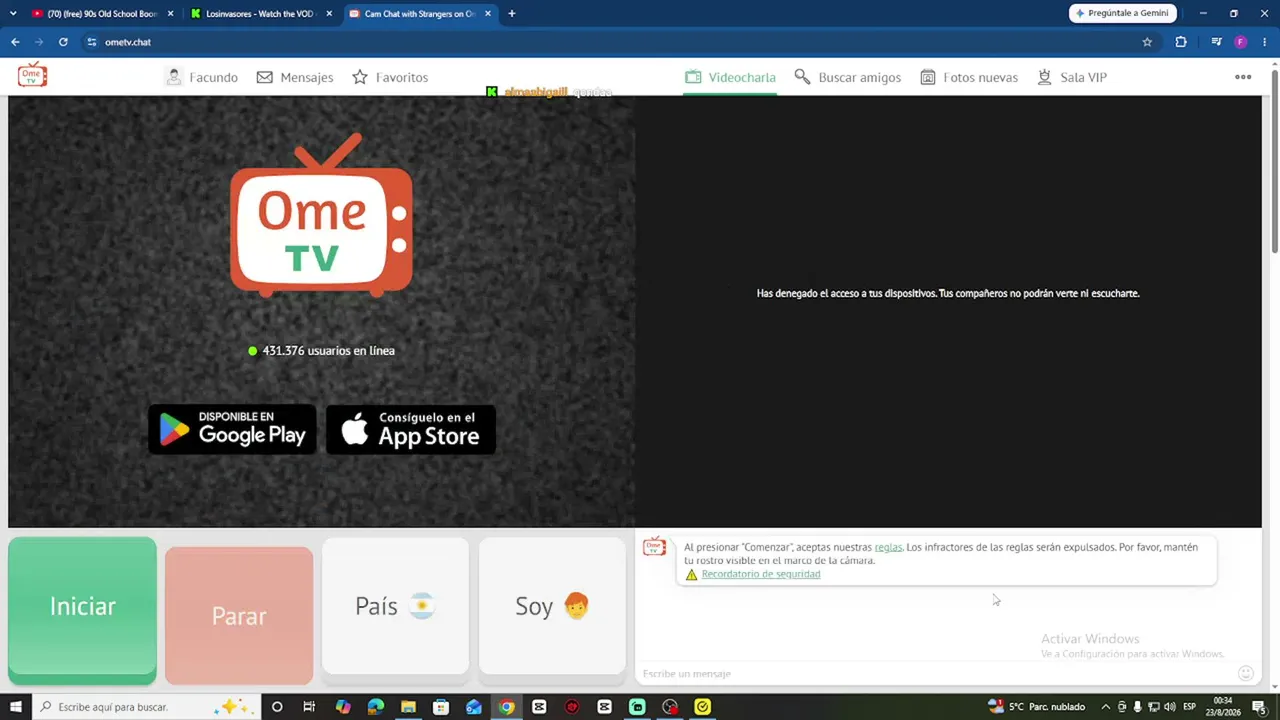
Task: Open the clock and calendar flyout
Action: tap(1223, 707)
